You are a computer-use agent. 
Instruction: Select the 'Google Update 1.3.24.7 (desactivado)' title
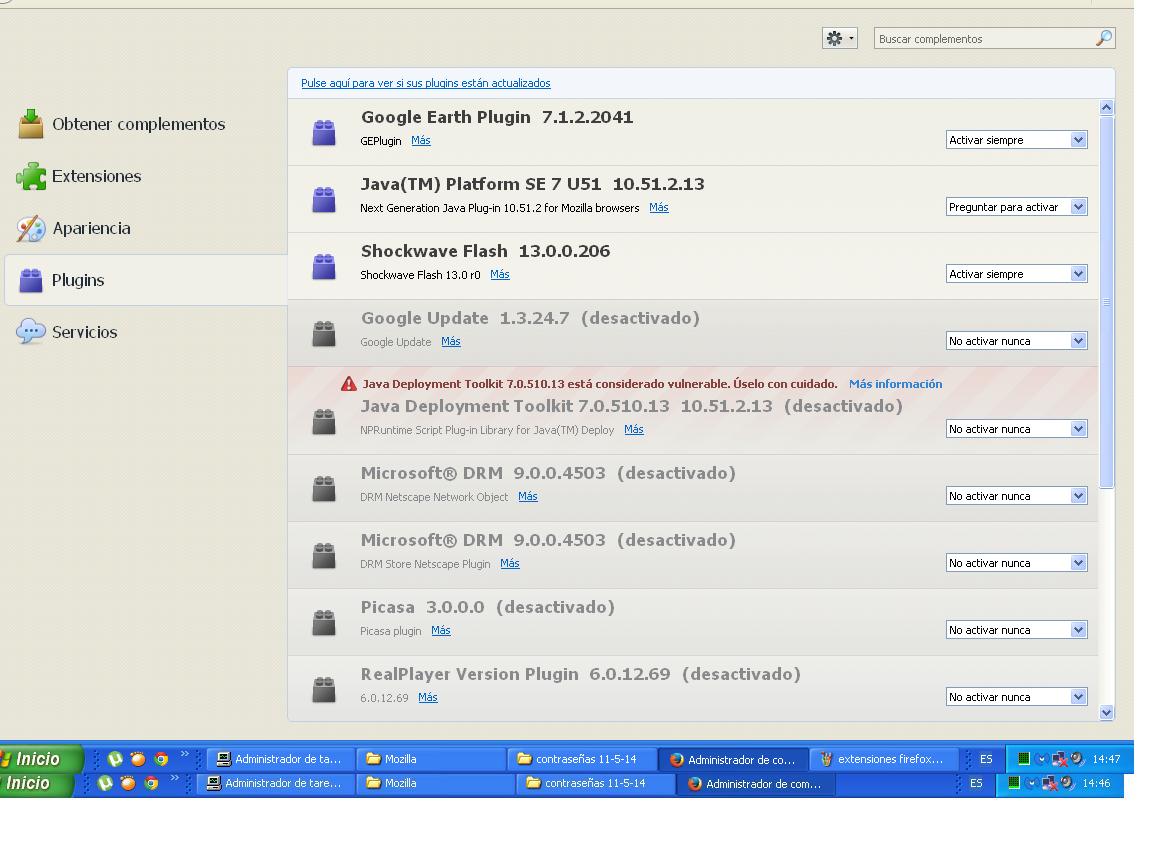(x=530, y=317)
